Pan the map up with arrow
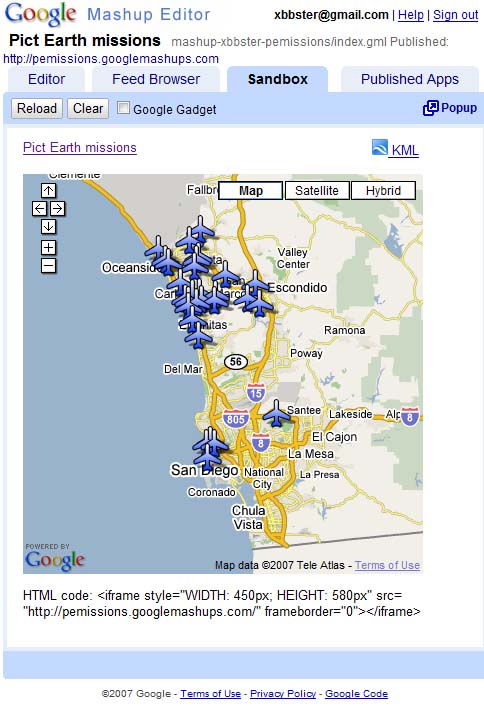Viewport: 484px width, 706px height. (49, 190)
